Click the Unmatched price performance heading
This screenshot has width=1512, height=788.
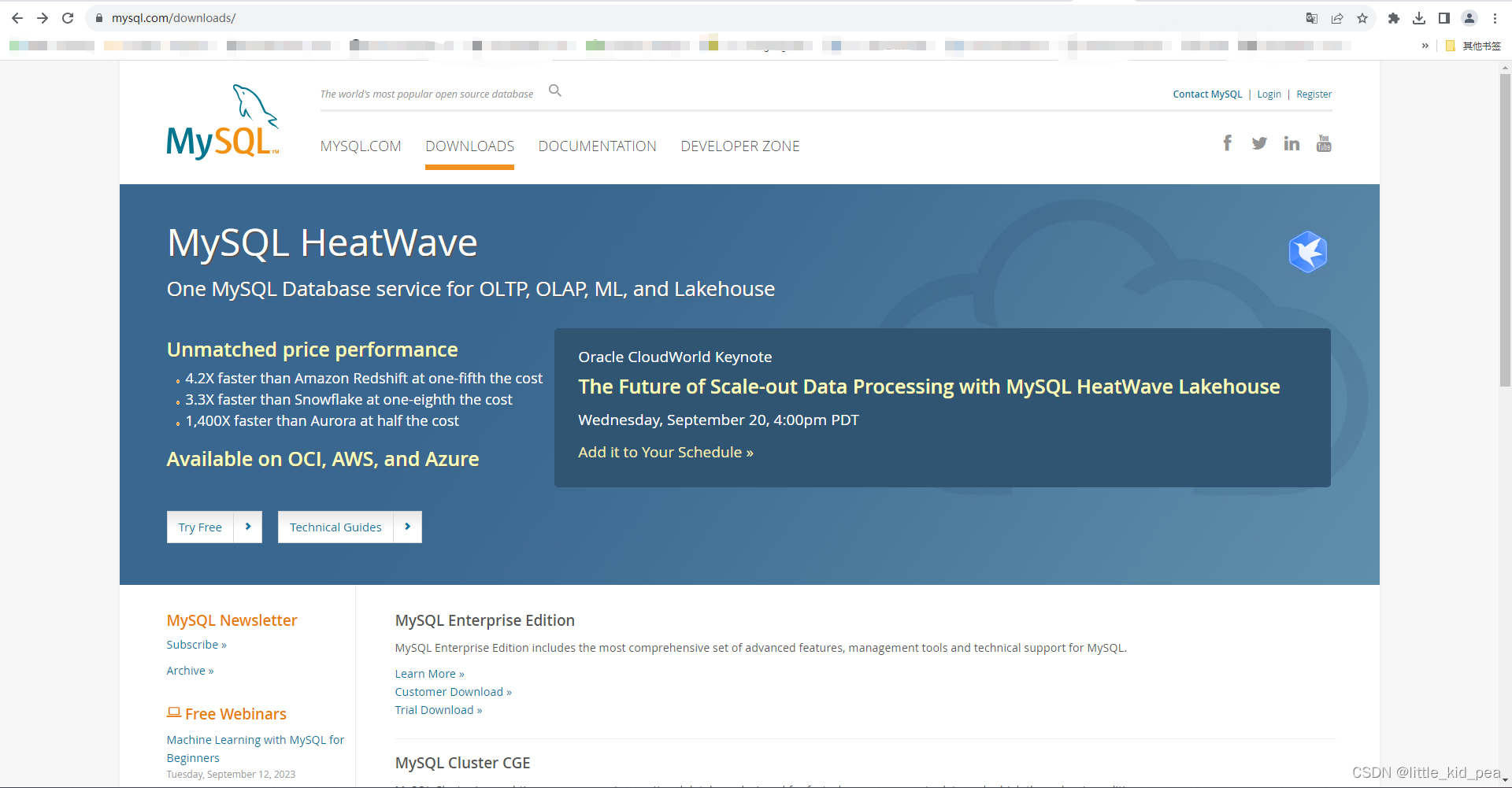coord(312,350)
